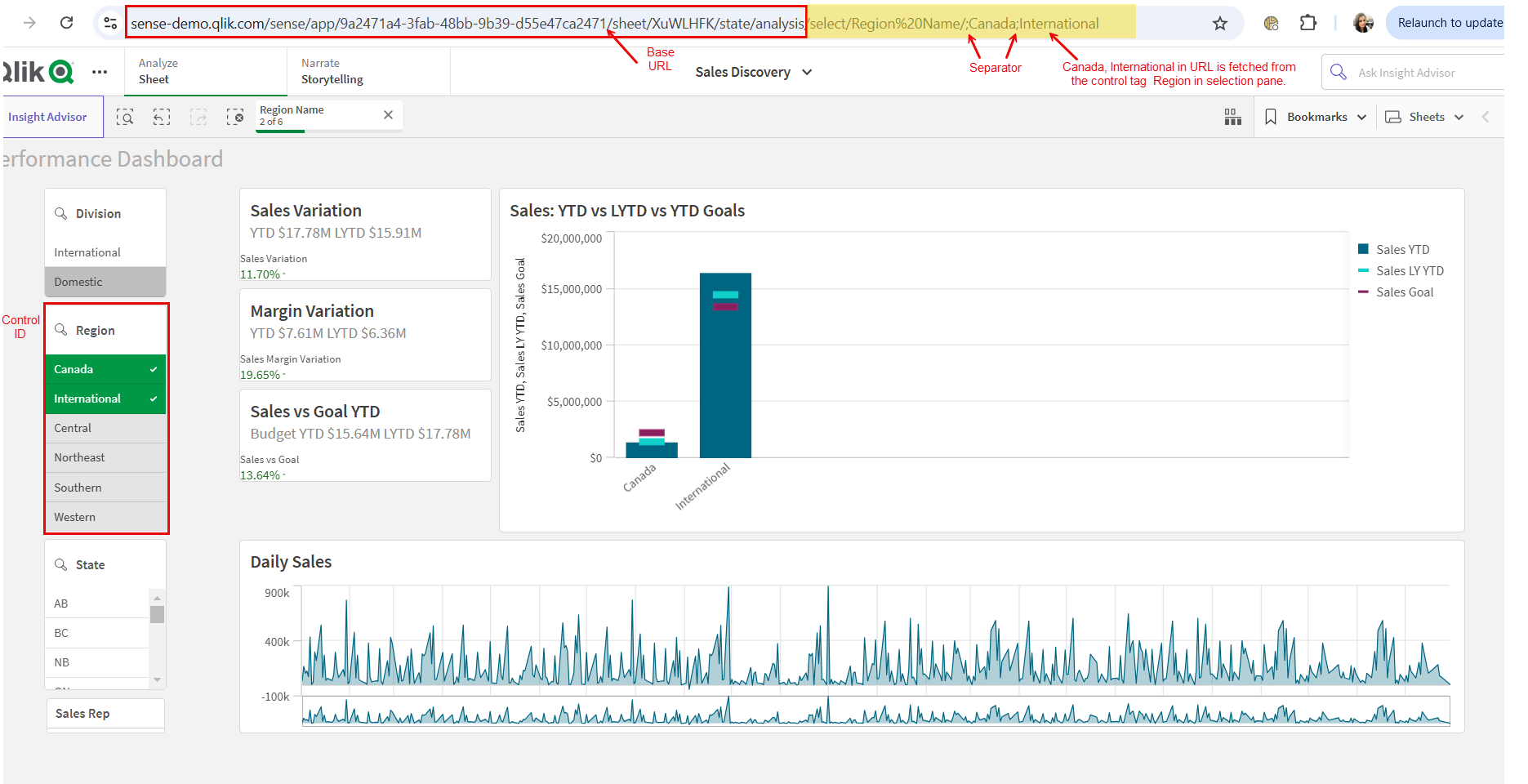
Task: Click Sales YTD legend color swatch
Action: [1363, 249]
